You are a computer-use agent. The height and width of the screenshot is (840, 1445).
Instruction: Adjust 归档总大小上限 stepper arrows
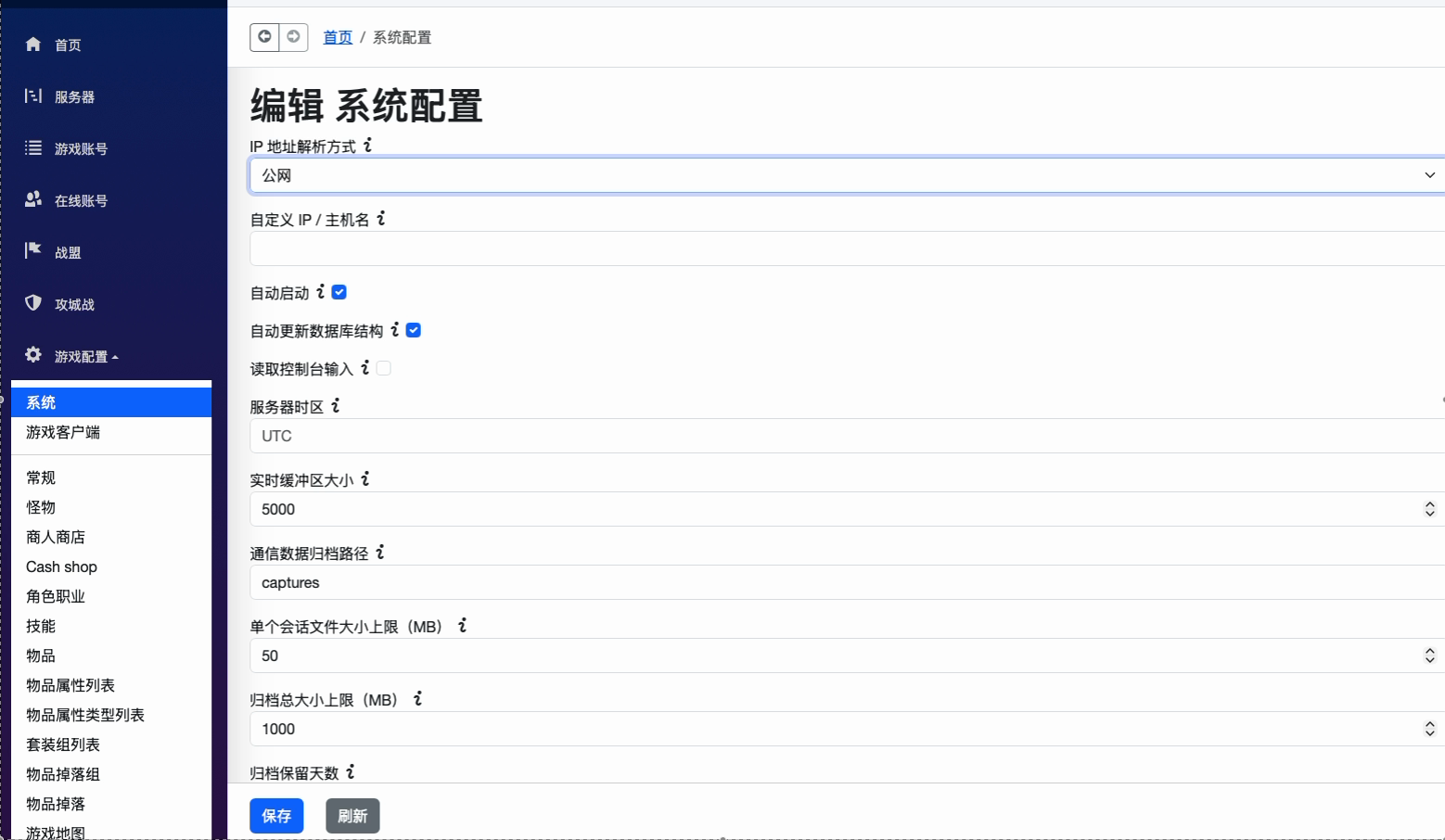point(1429,729)
